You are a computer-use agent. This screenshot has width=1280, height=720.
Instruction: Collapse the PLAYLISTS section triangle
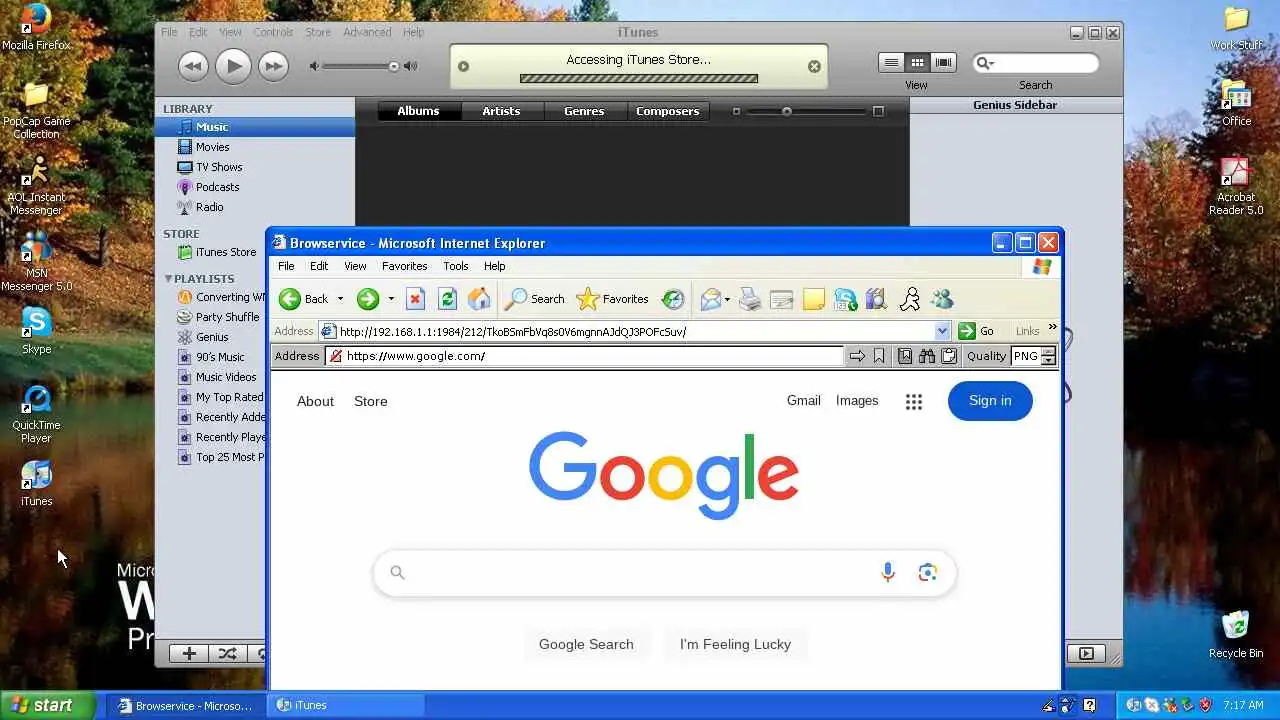click(x=169, y=279)
